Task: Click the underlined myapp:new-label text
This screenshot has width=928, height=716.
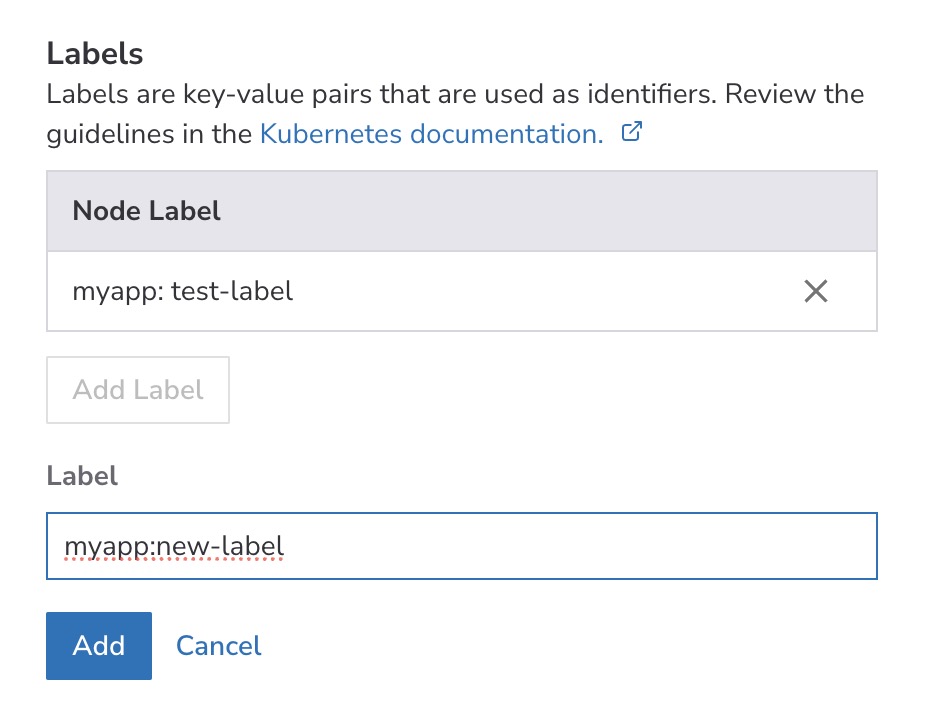Action: (x=174, y=546)
